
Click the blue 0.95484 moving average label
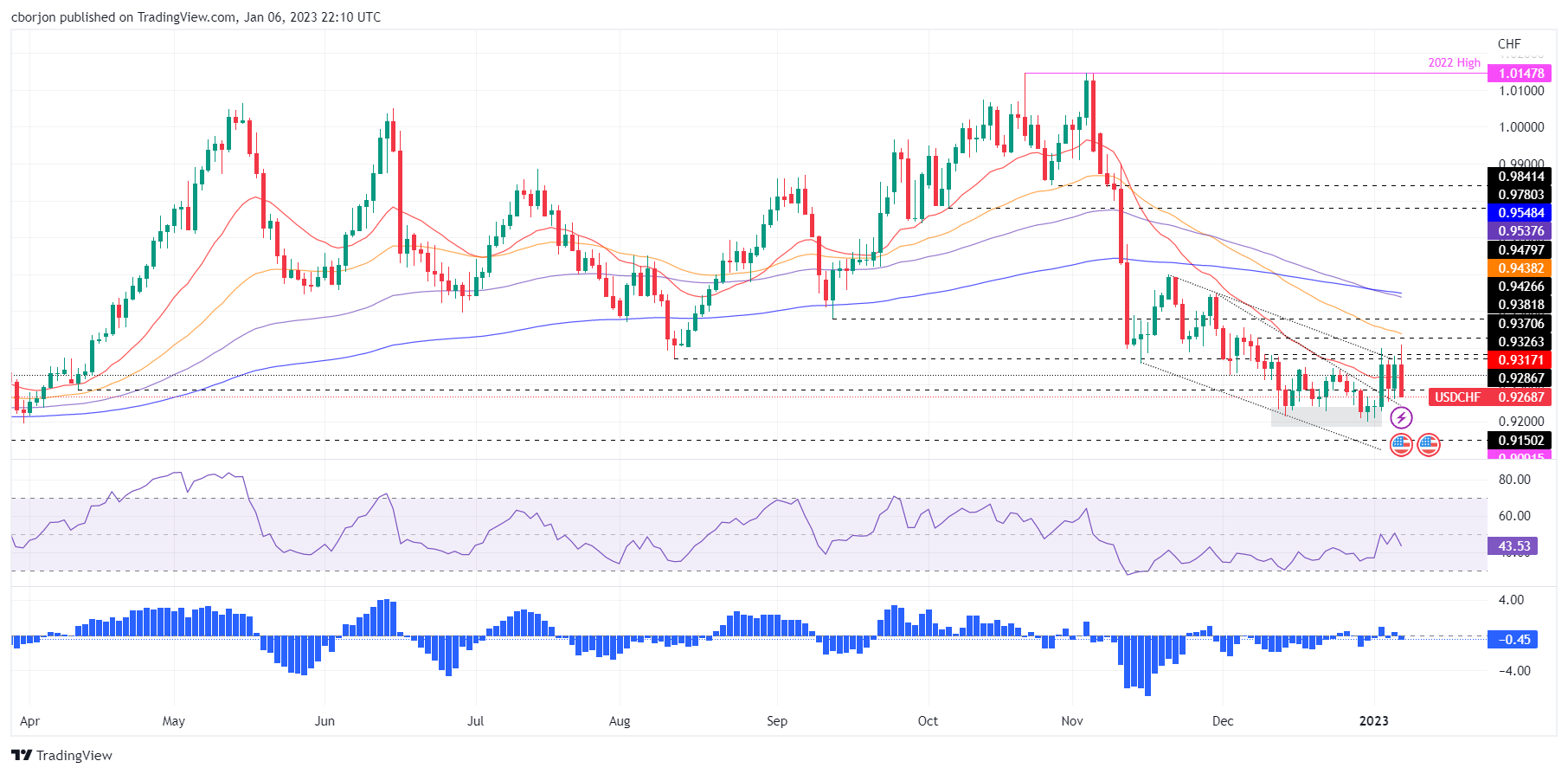click(1520, 213)
